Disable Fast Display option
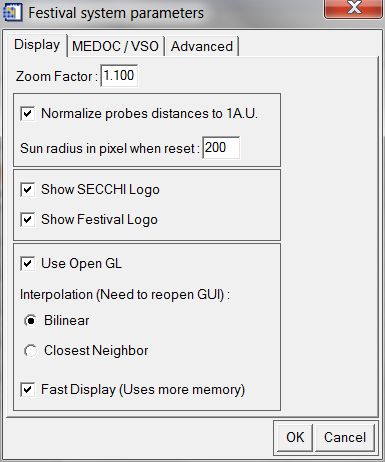The height and width of the screenshot is (462, 385). point(27,390)
